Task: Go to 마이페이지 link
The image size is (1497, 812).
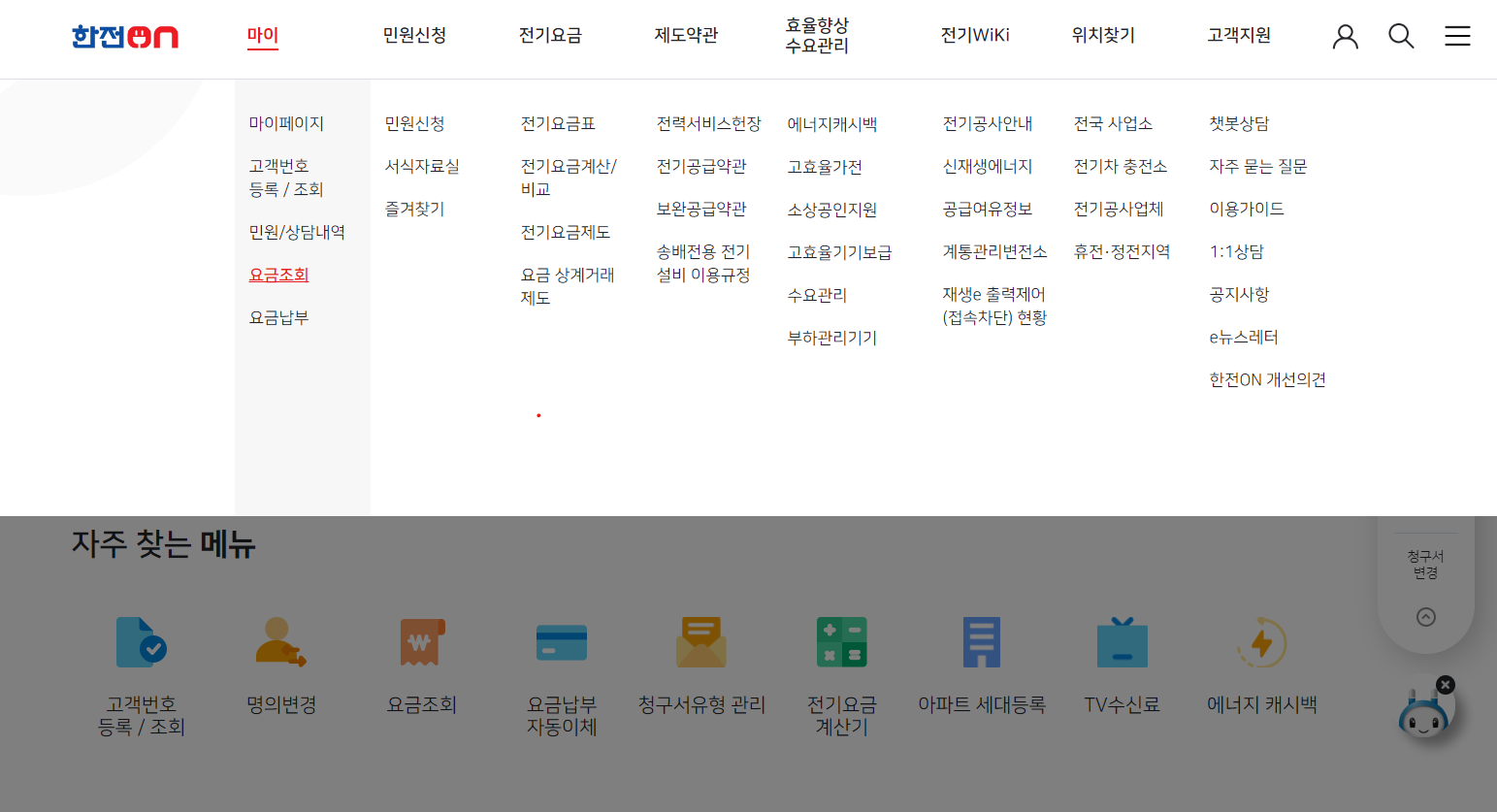Action: pyautogui.click(x=286, y=124)
